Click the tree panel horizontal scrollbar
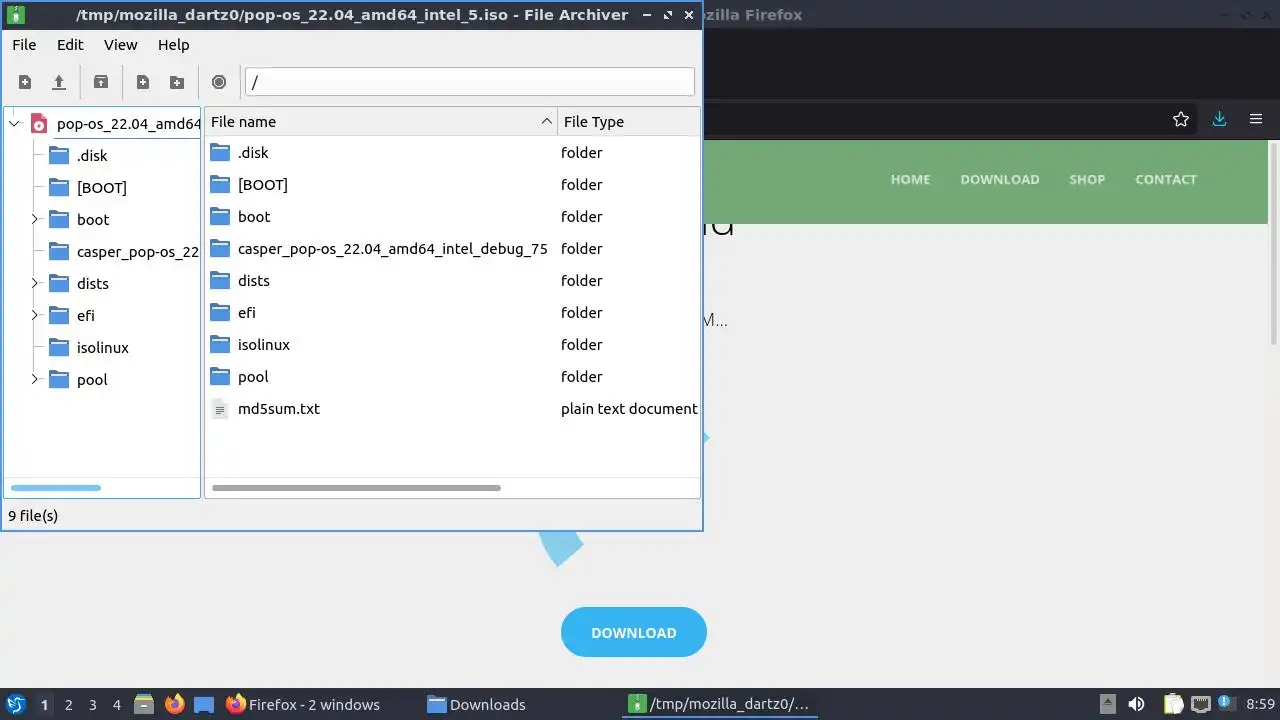The height and width of the screenshot is (720, 1280). click(56, 488)
